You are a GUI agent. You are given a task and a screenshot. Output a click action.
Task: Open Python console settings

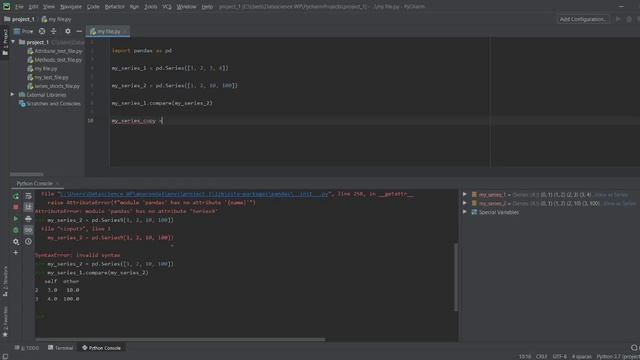16,242
